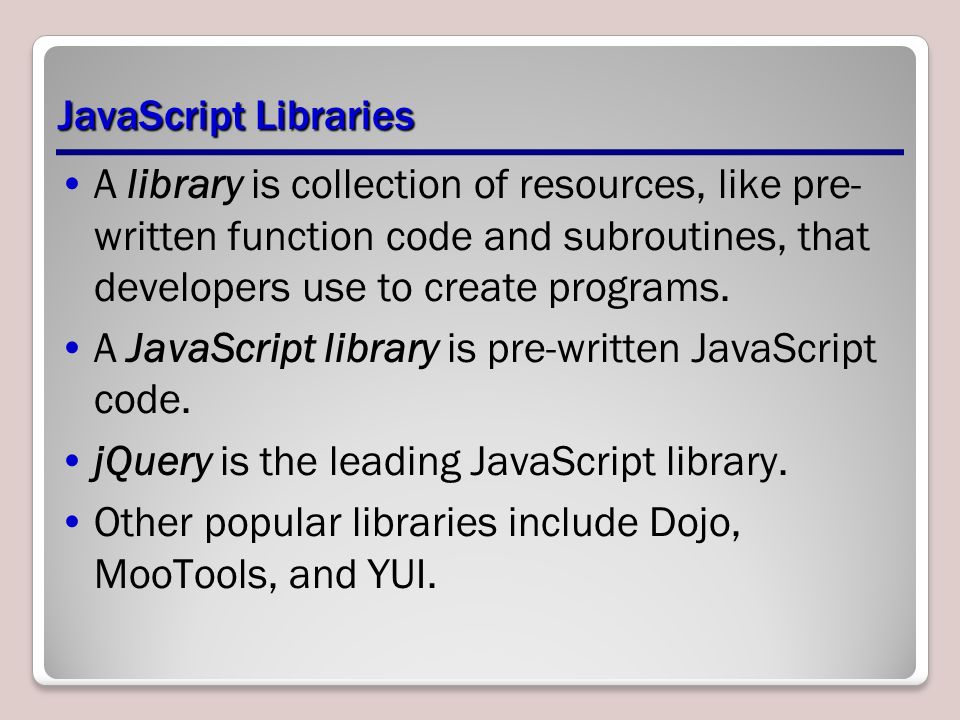
Task: Click the word popular in last bullet
Action: click(x=272, y=523)
